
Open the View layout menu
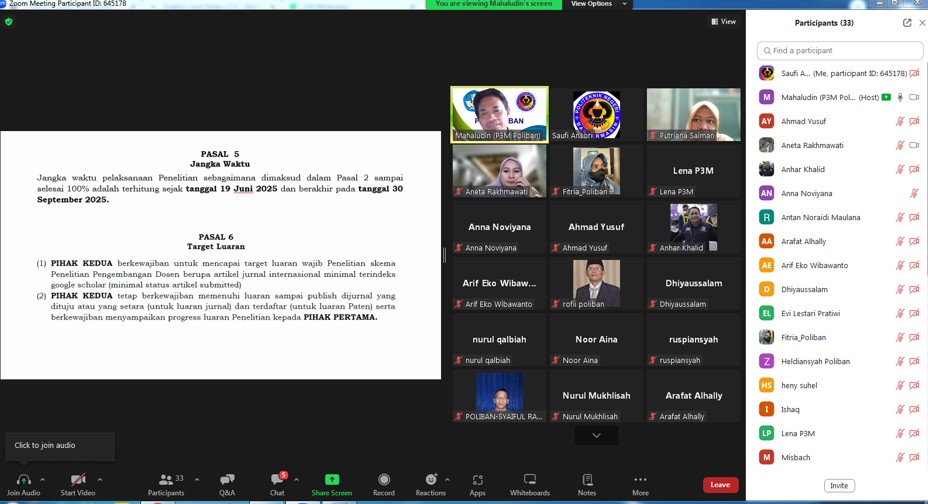click(x=724, y=21)
